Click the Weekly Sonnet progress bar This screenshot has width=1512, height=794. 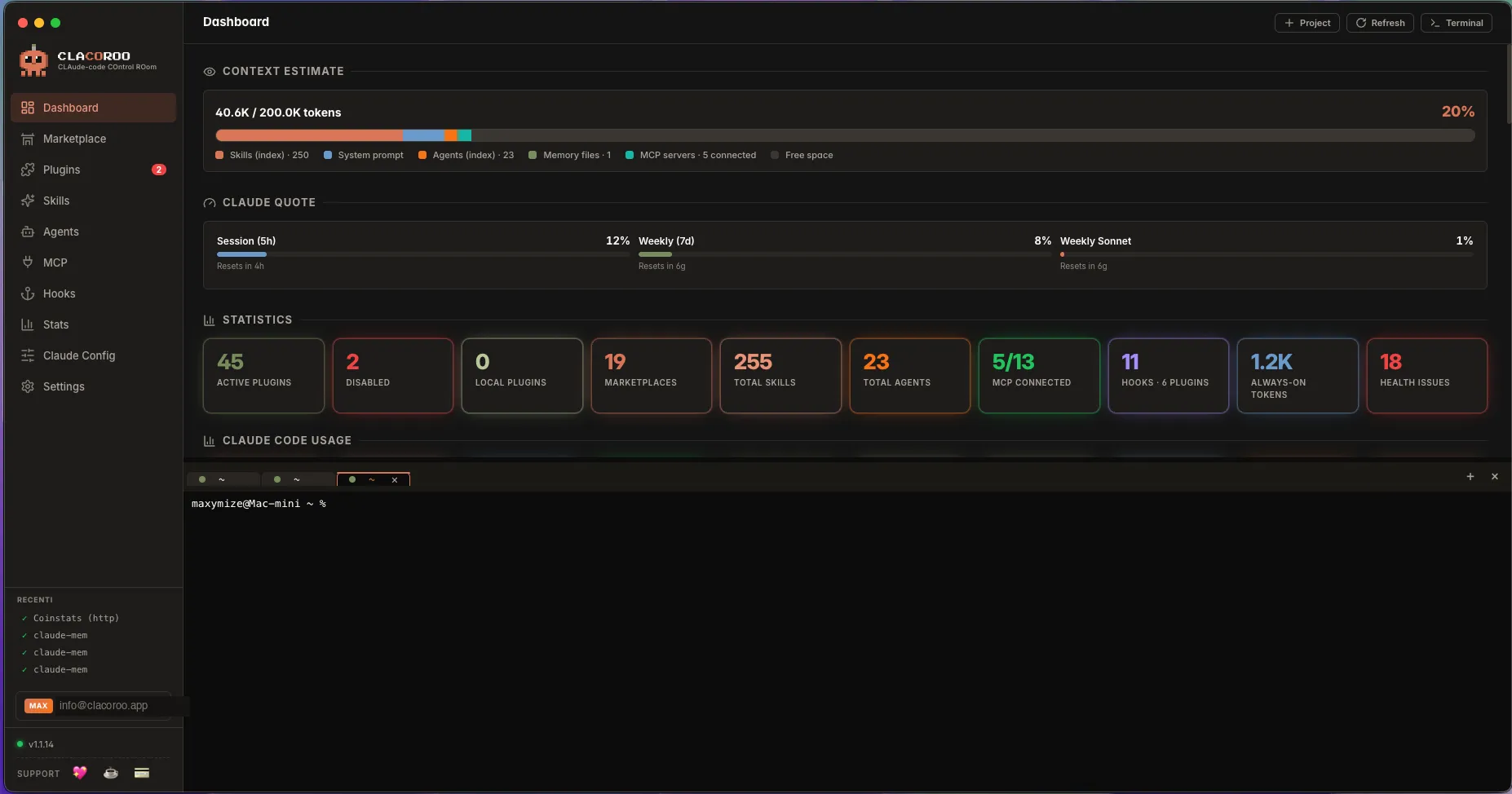[1267, 254]
